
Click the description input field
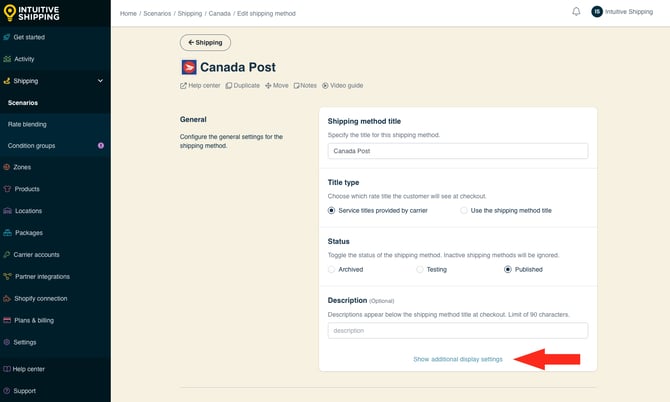click(x=458, y=330)
